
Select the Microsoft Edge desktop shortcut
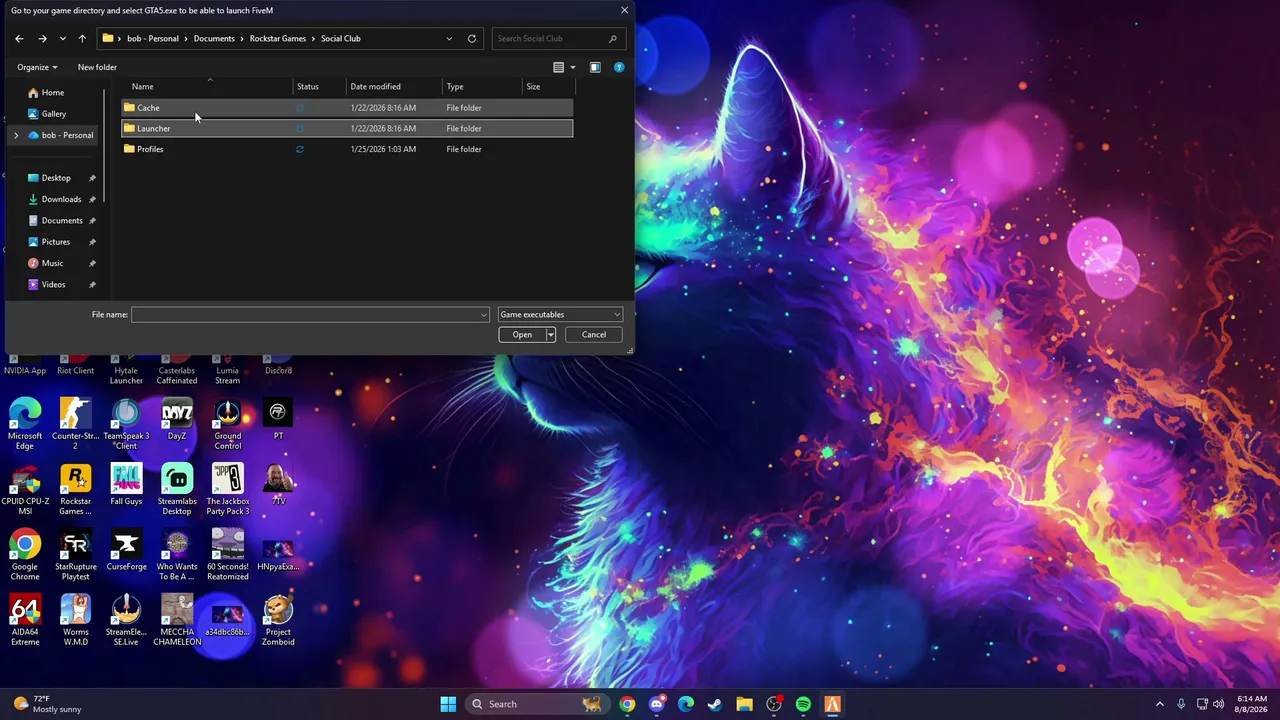25,423
